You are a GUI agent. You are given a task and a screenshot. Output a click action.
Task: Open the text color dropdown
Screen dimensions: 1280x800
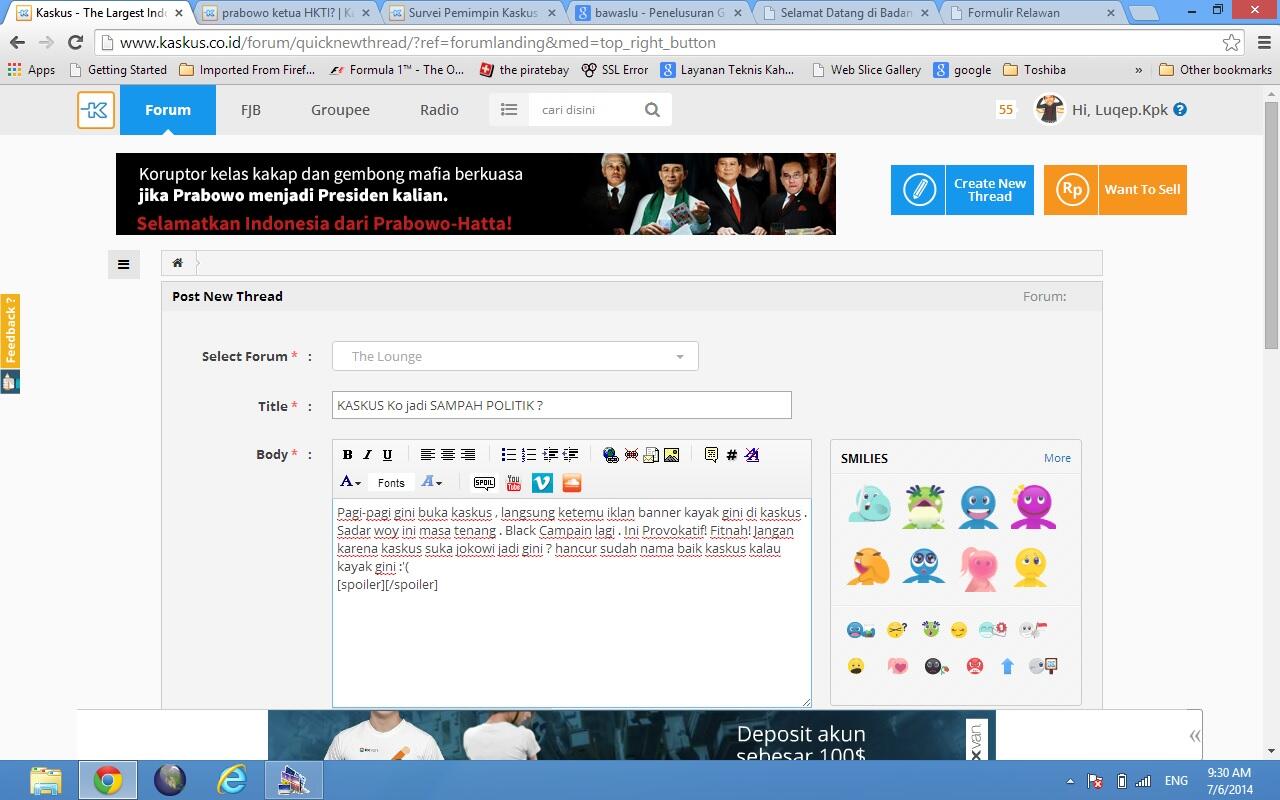point(350,482)
